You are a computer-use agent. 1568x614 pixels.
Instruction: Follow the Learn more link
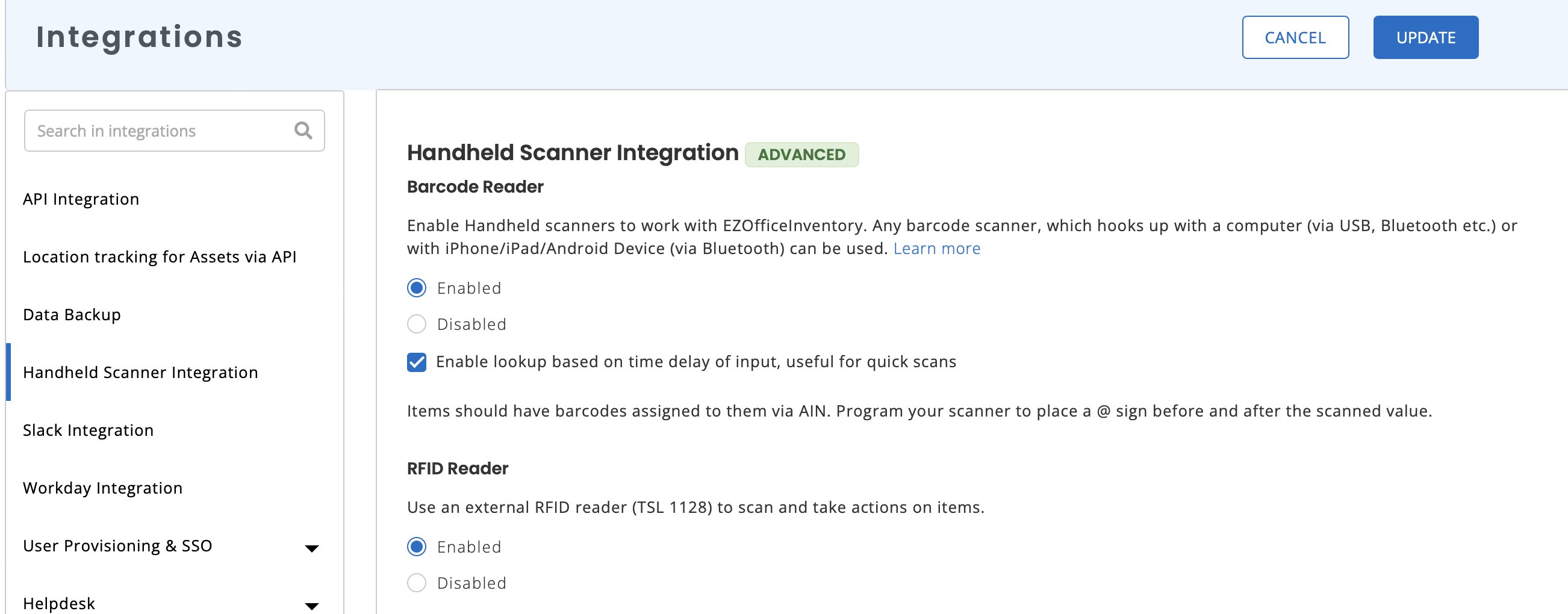[x=937, y=248]
